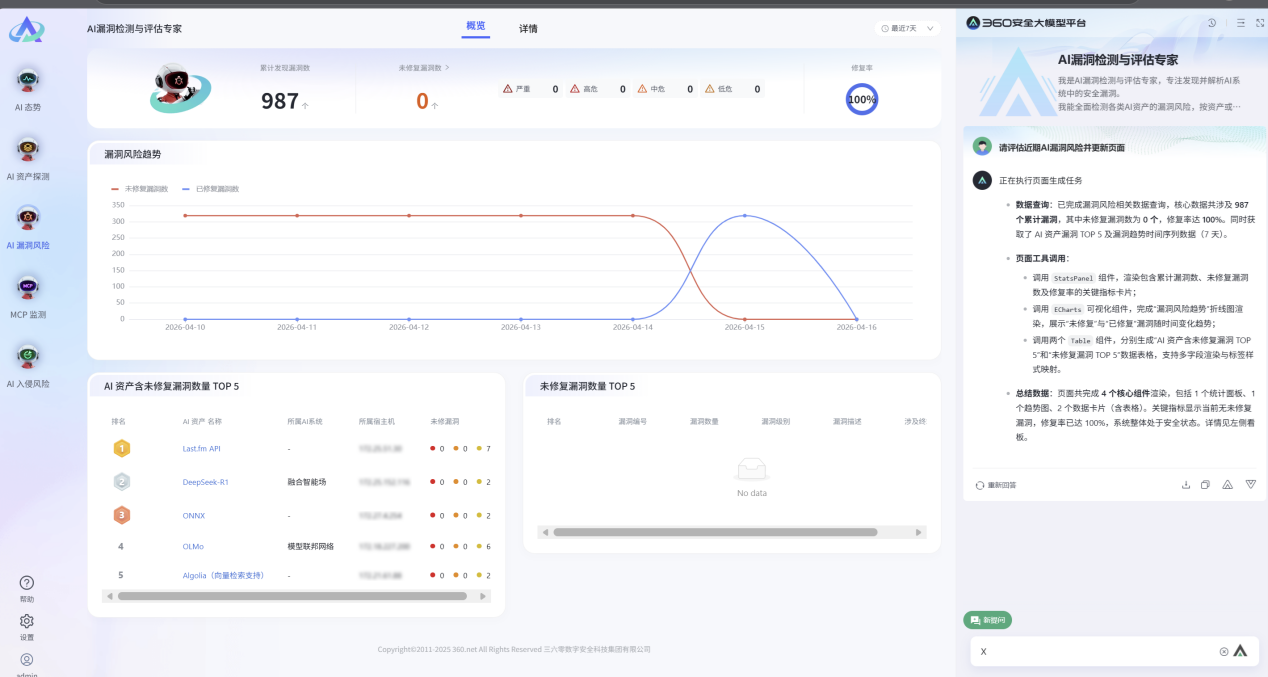Copy the answer using the copy icon

(1205, 485)
